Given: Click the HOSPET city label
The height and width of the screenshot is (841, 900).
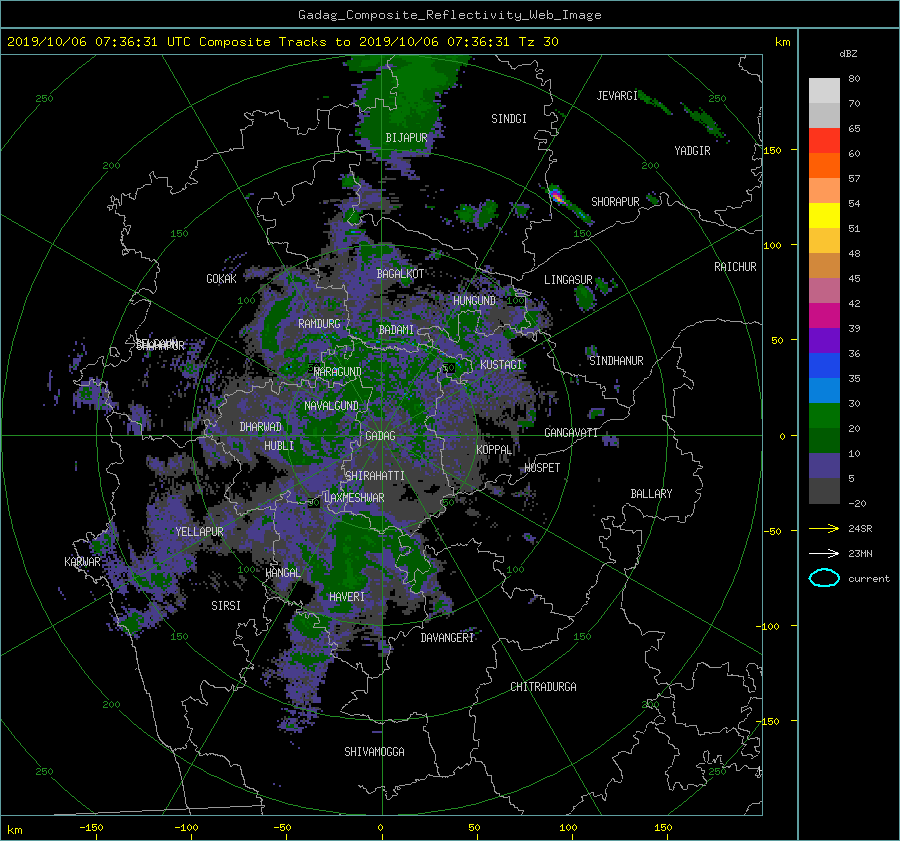Looking at the screenshot, I should click(x=542, y=468).
